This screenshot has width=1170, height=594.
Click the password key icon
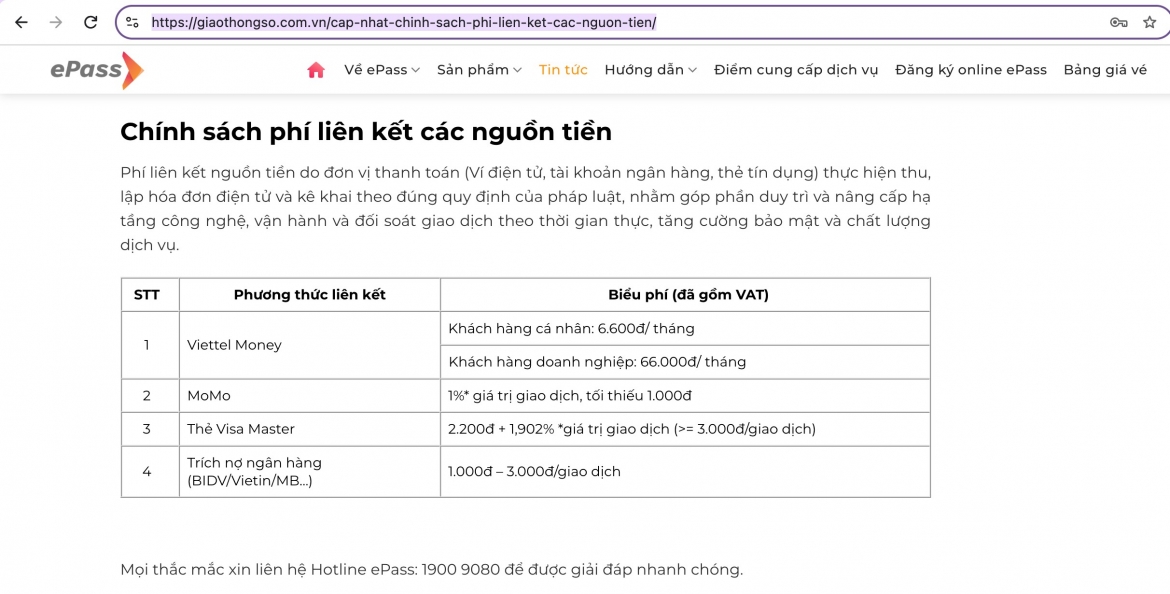coord(1118,22)
